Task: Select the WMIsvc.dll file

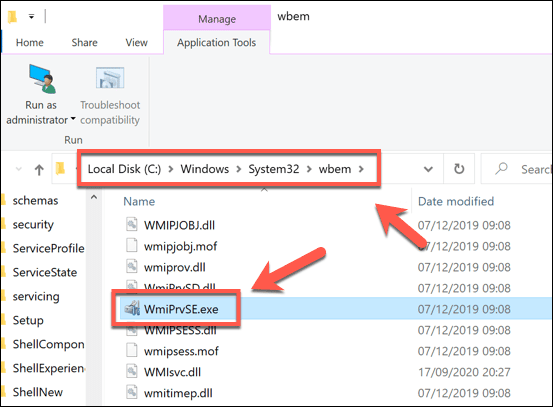Action: pos(172,372)
